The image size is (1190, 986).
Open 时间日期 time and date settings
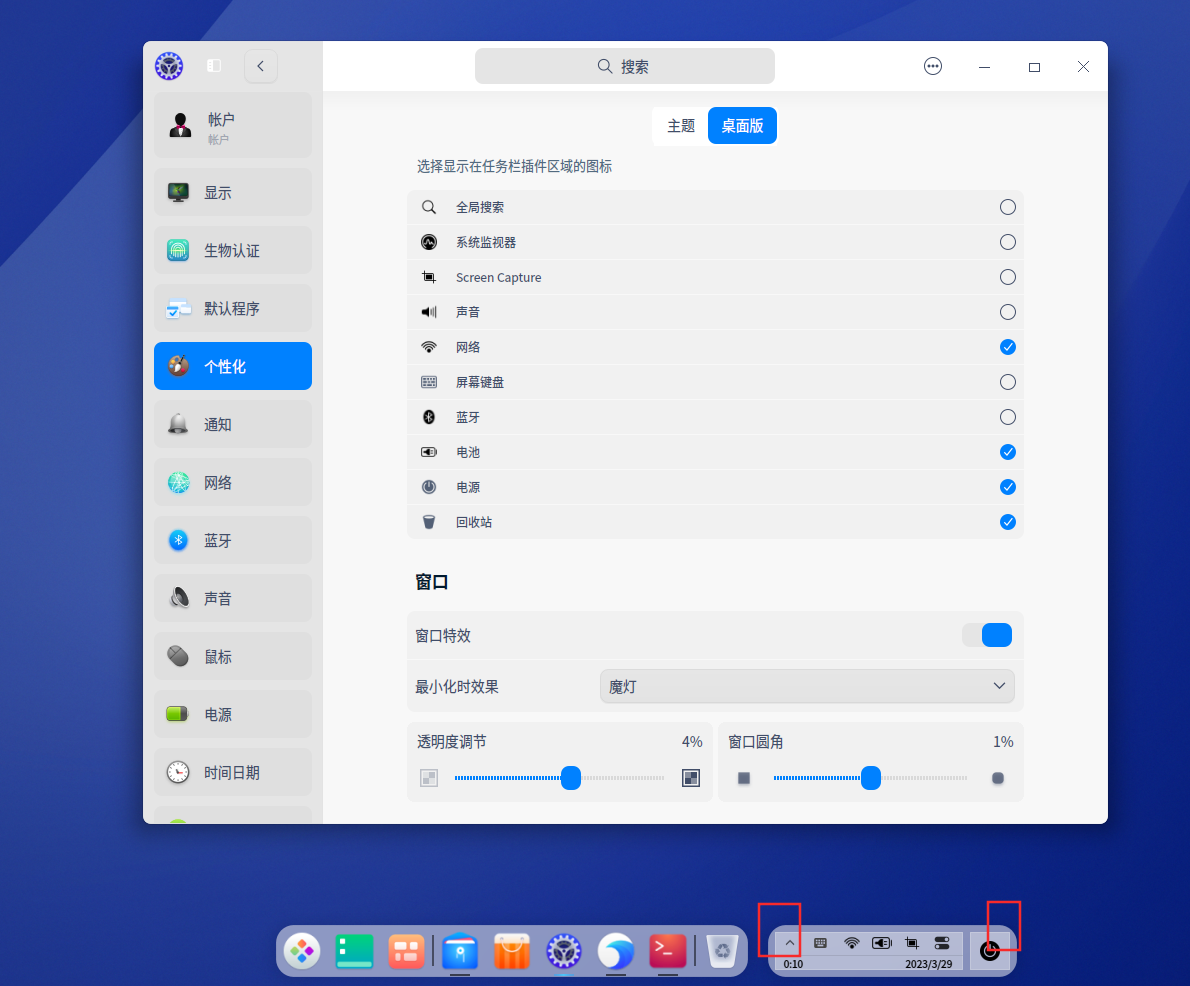coord(232,773)
